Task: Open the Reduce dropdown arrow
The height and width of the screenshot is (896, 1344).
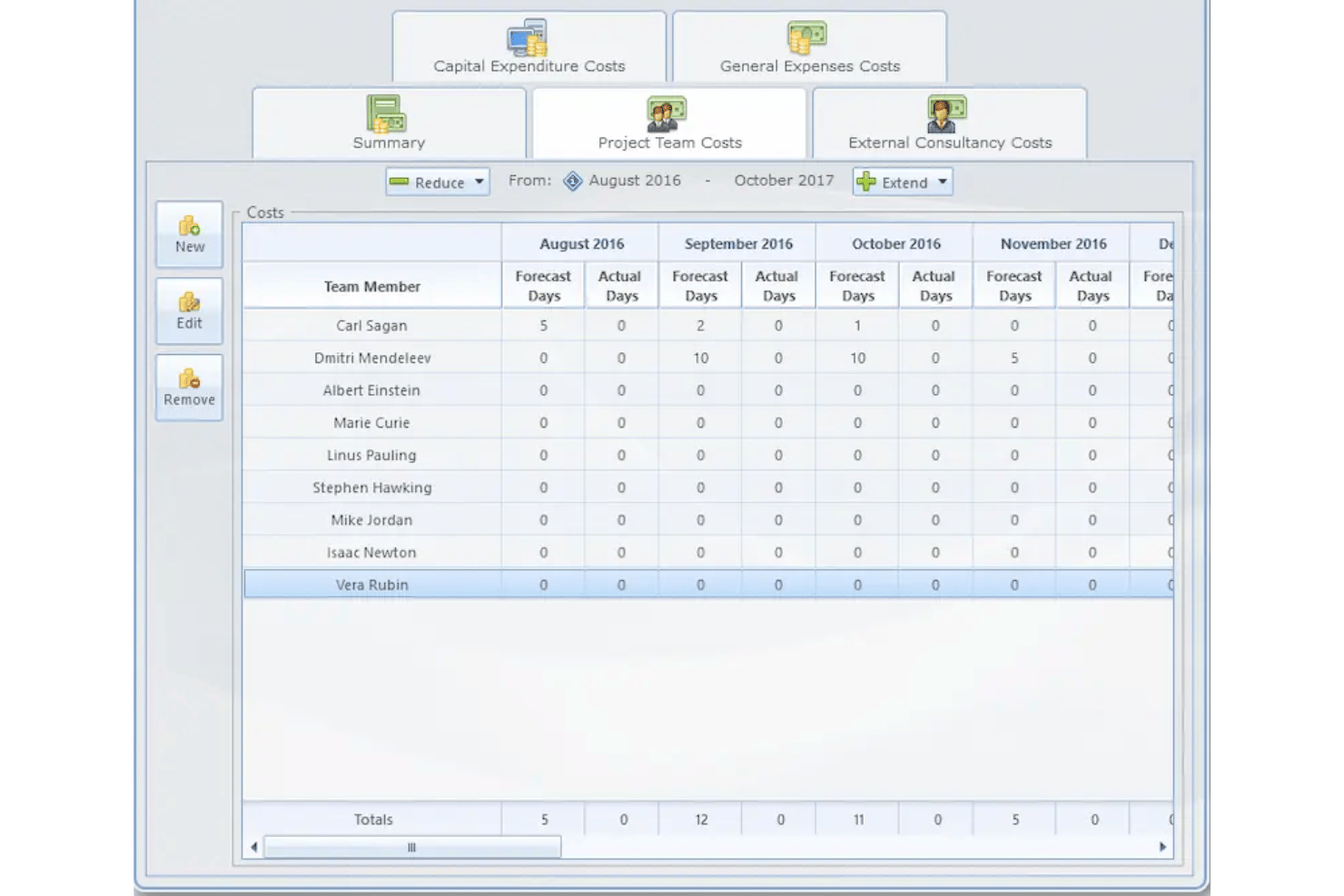Action: [479, 182]
